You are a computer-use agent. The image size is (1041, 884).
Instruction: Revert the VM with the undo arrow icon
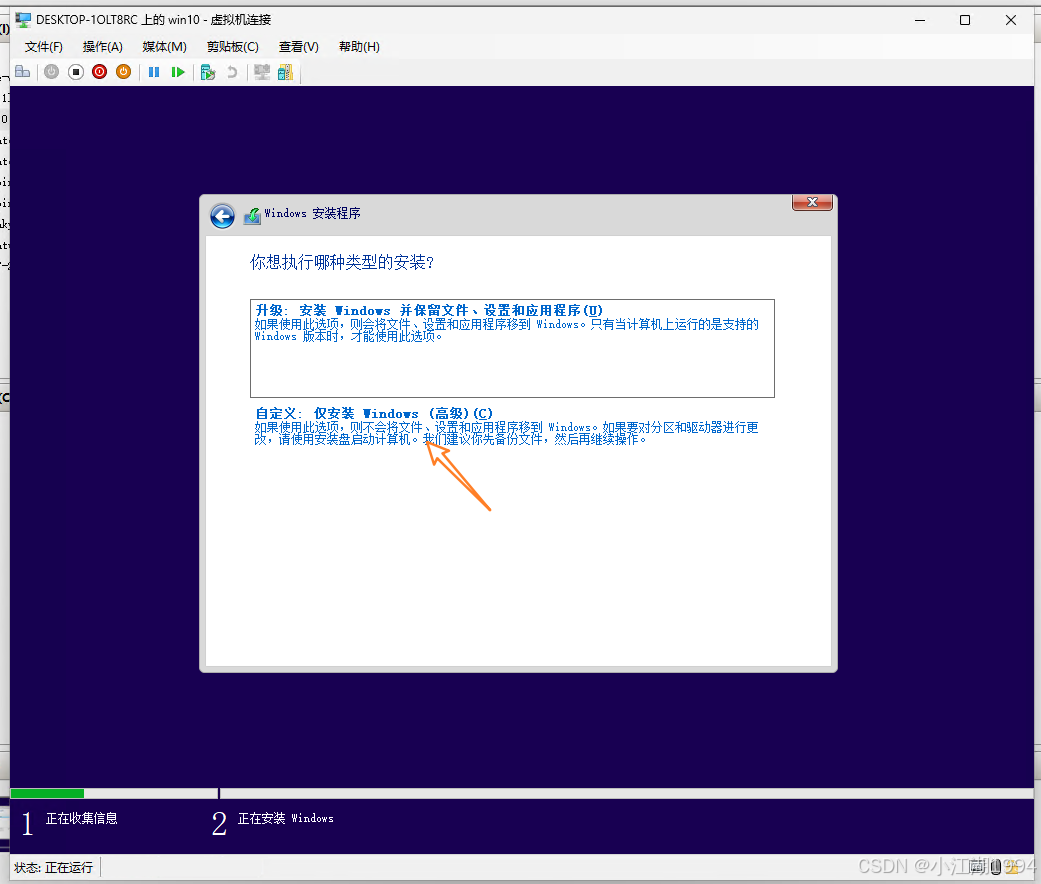tap(232, 72)
